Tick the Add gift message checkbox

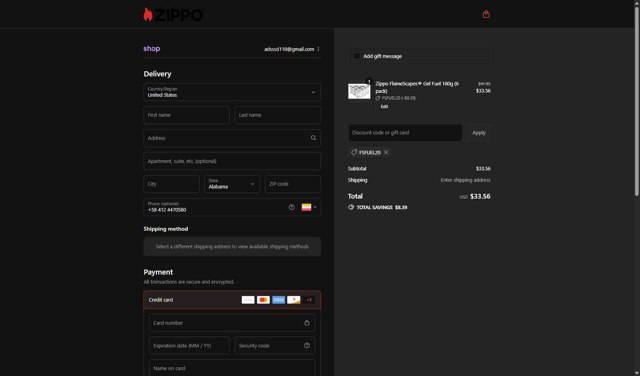tap(356, 56)
